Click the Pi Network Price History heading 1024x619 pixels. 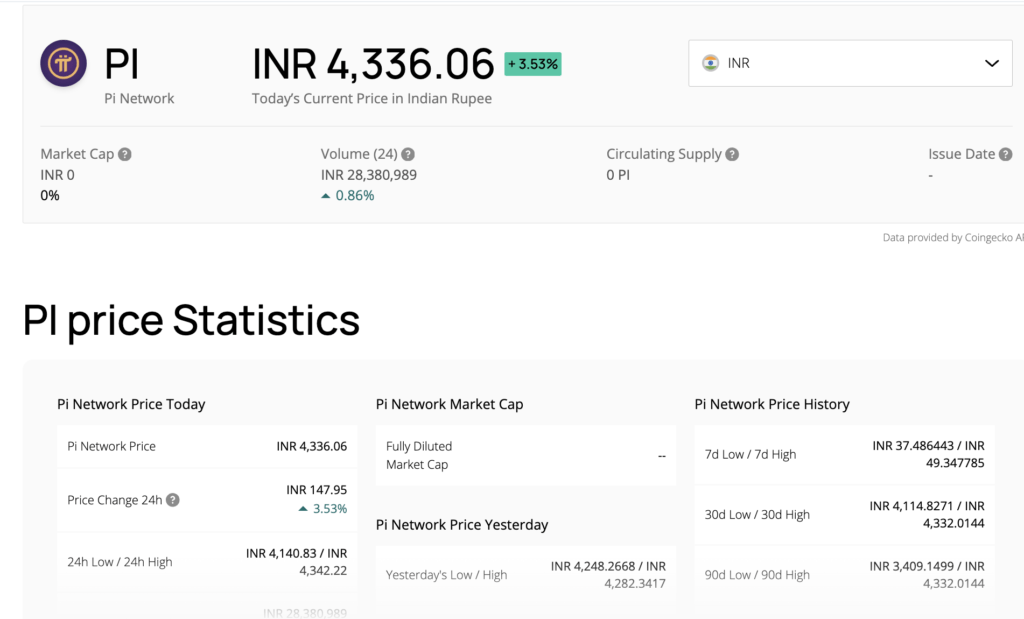(x=772, y=404)
